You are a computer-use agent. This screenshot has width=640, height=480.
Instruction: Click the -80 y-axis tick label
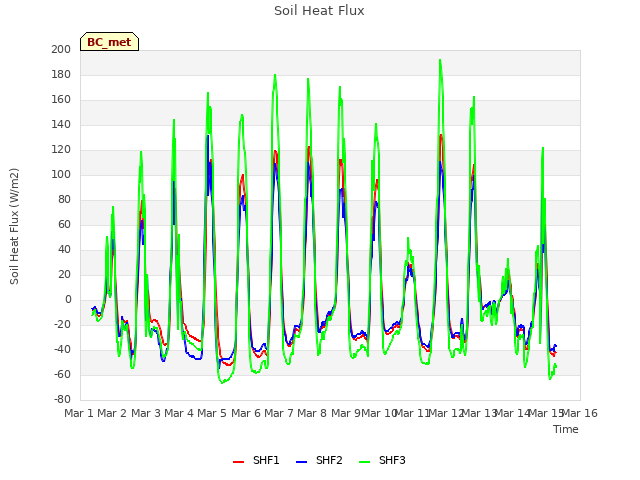[x=62, y=400]
